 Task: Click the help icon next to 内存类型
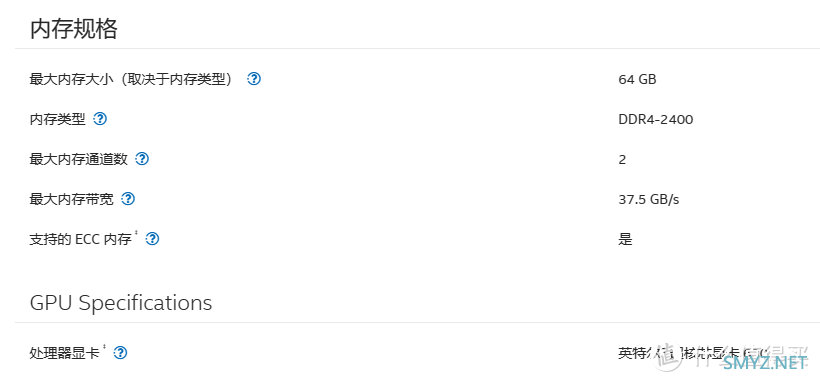click(100, 119)
